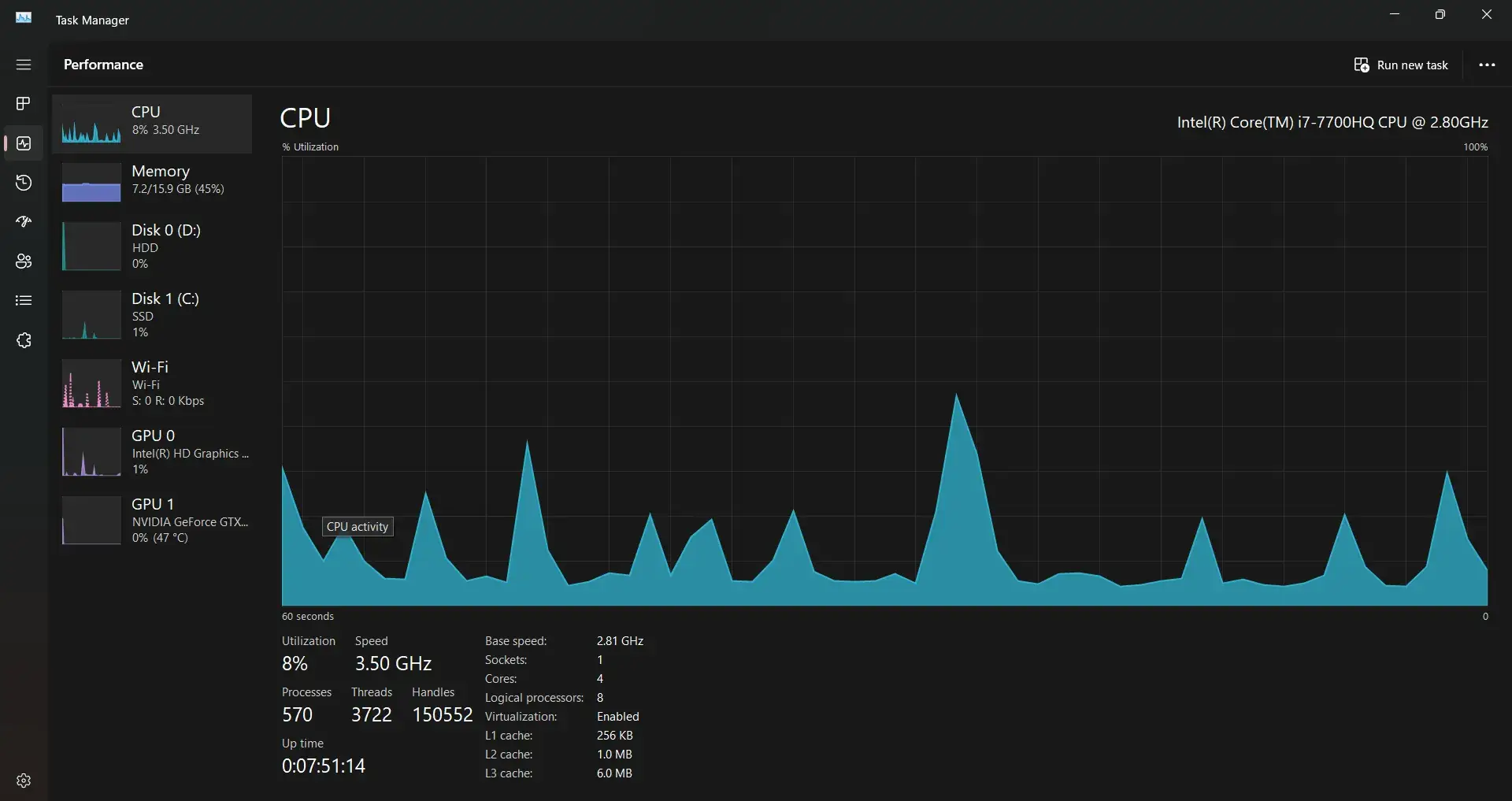Click the L3 cache 6.0 MB value
The width and height of the screenshot is (1512, 801).
tap(614, 773)
